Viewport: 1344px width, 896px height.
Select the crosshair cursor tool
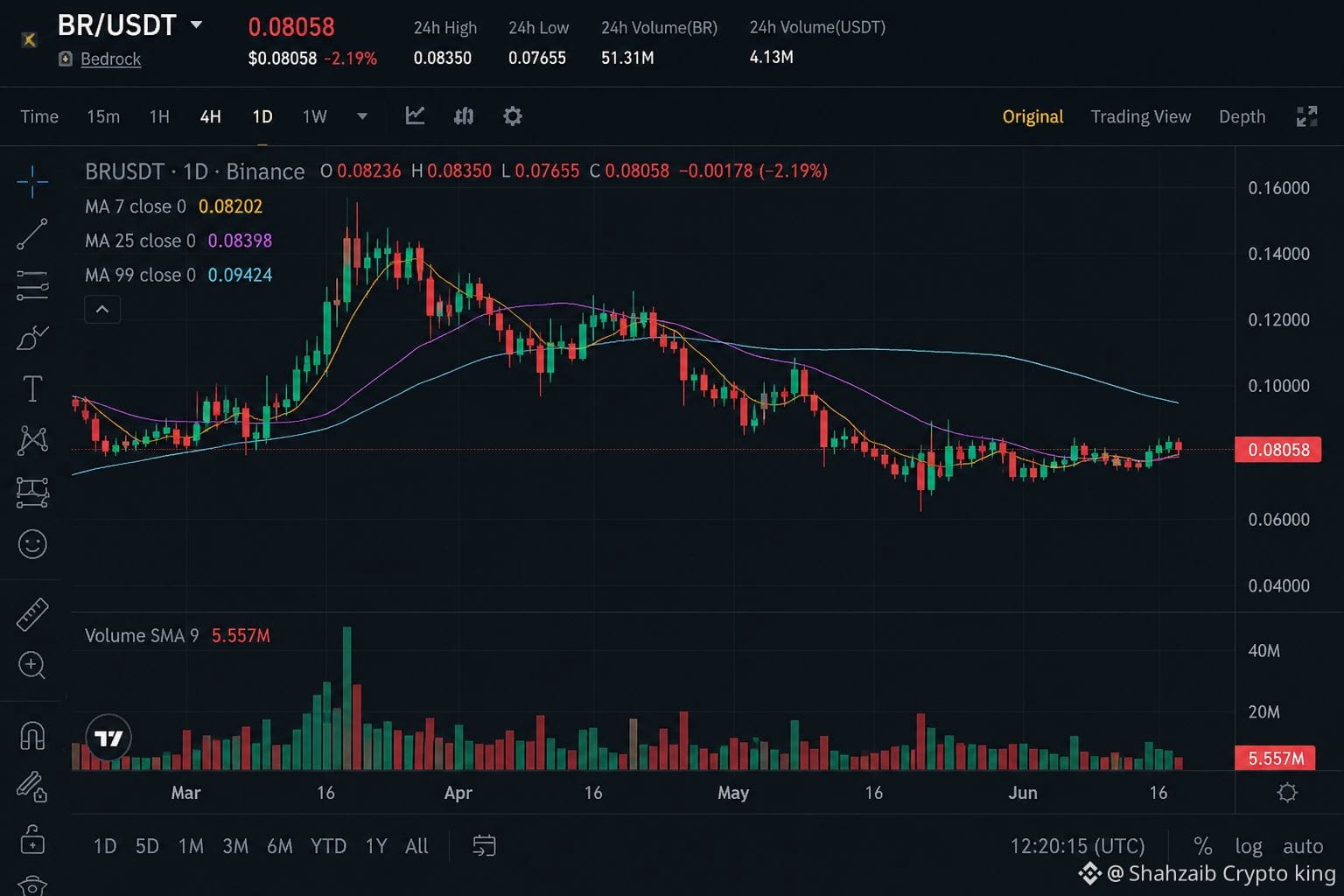coord(32,182)
